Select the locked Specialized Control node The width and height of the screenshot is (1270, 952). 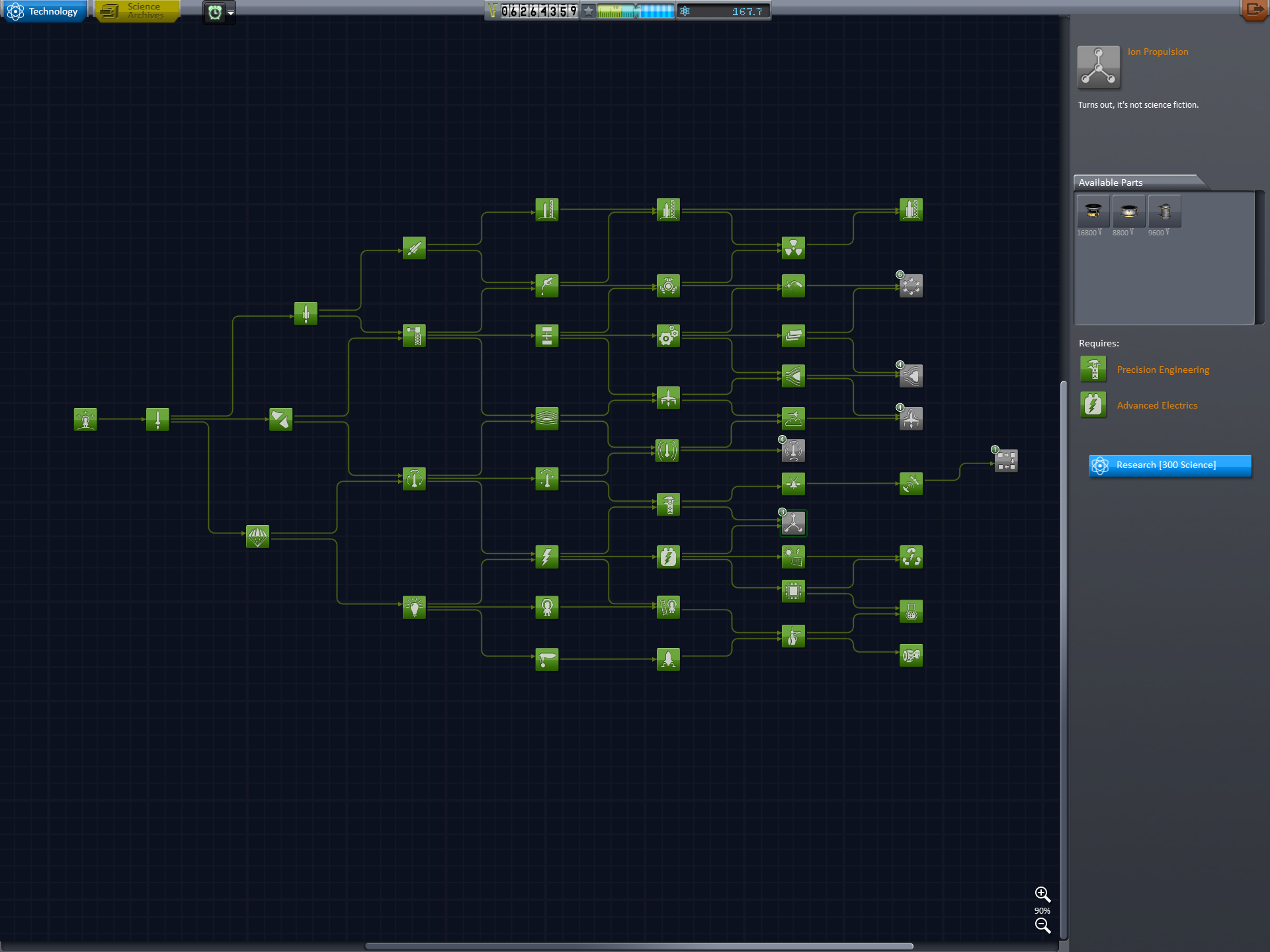[793, 451]
